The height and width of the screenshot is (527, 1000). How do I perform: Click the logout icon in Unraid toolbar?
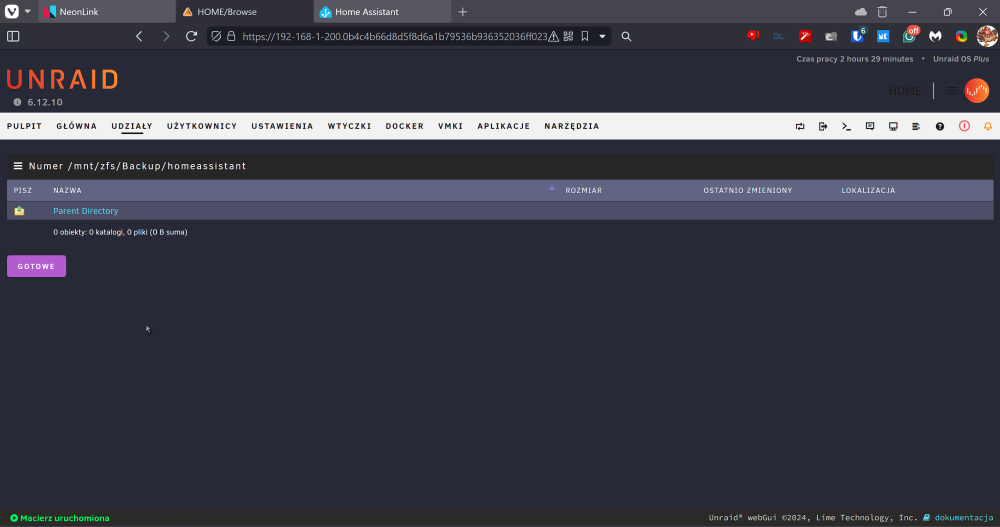[x=823, y=126]
